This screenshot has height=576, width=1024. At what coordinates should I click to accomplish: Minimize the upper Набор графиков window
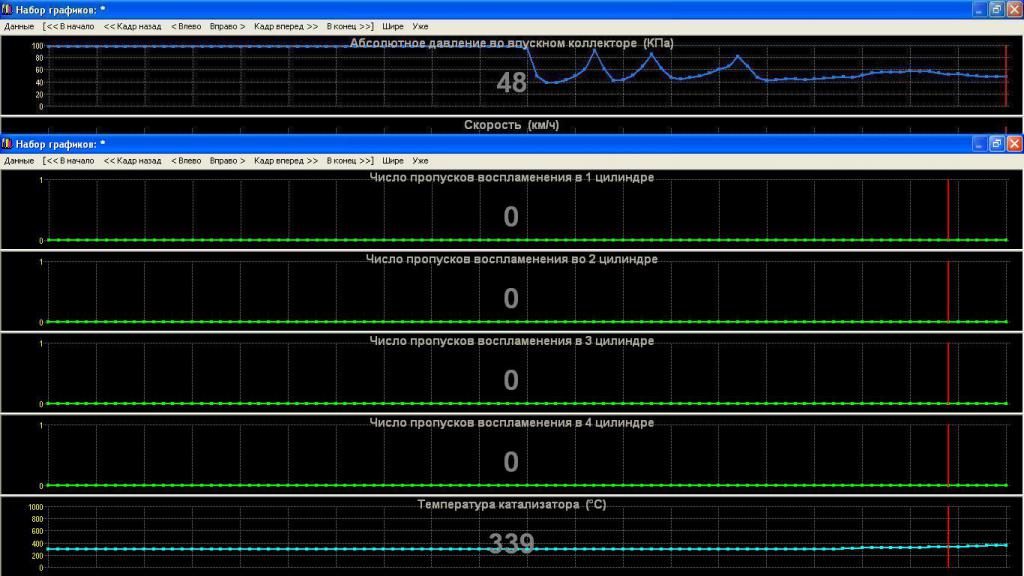coord(978,9)
